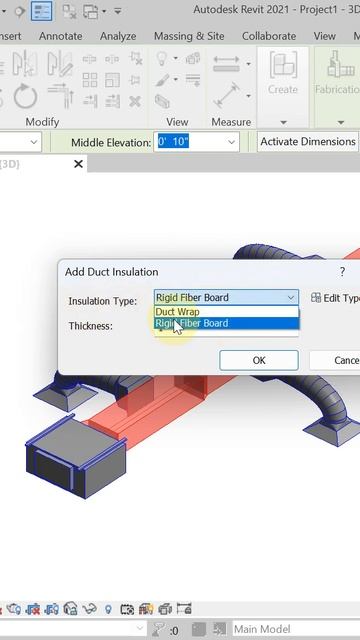Click the Split Element tool

point(89,60)
